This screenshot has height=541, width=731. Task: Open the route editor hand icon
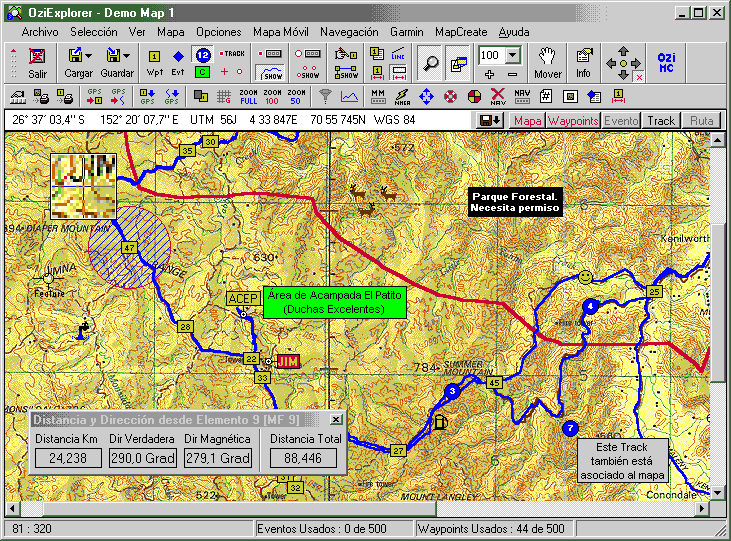(346, 54)
